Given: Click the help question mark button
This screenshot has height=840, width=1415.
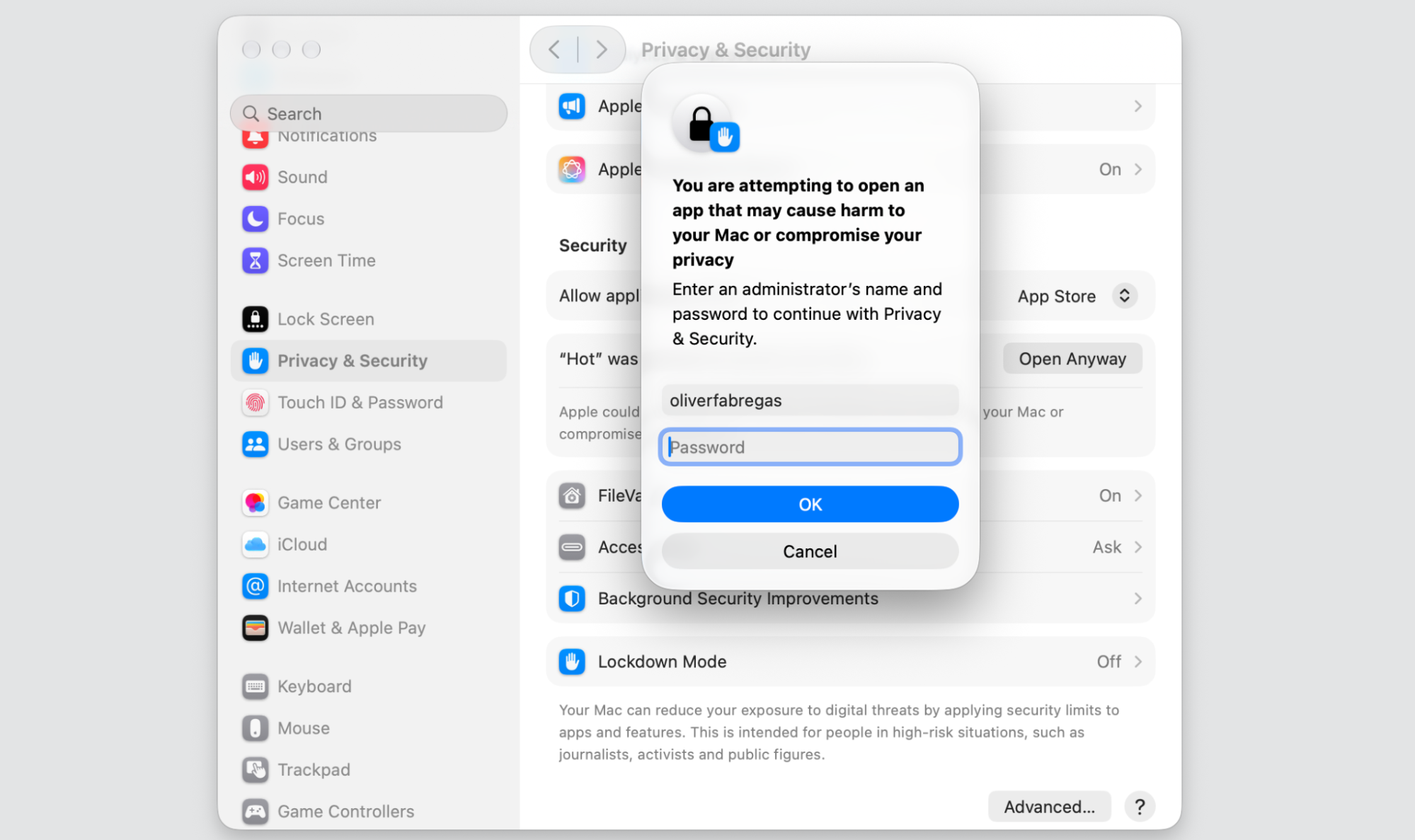Looking at the screenshot, I should coord(1140,807).
